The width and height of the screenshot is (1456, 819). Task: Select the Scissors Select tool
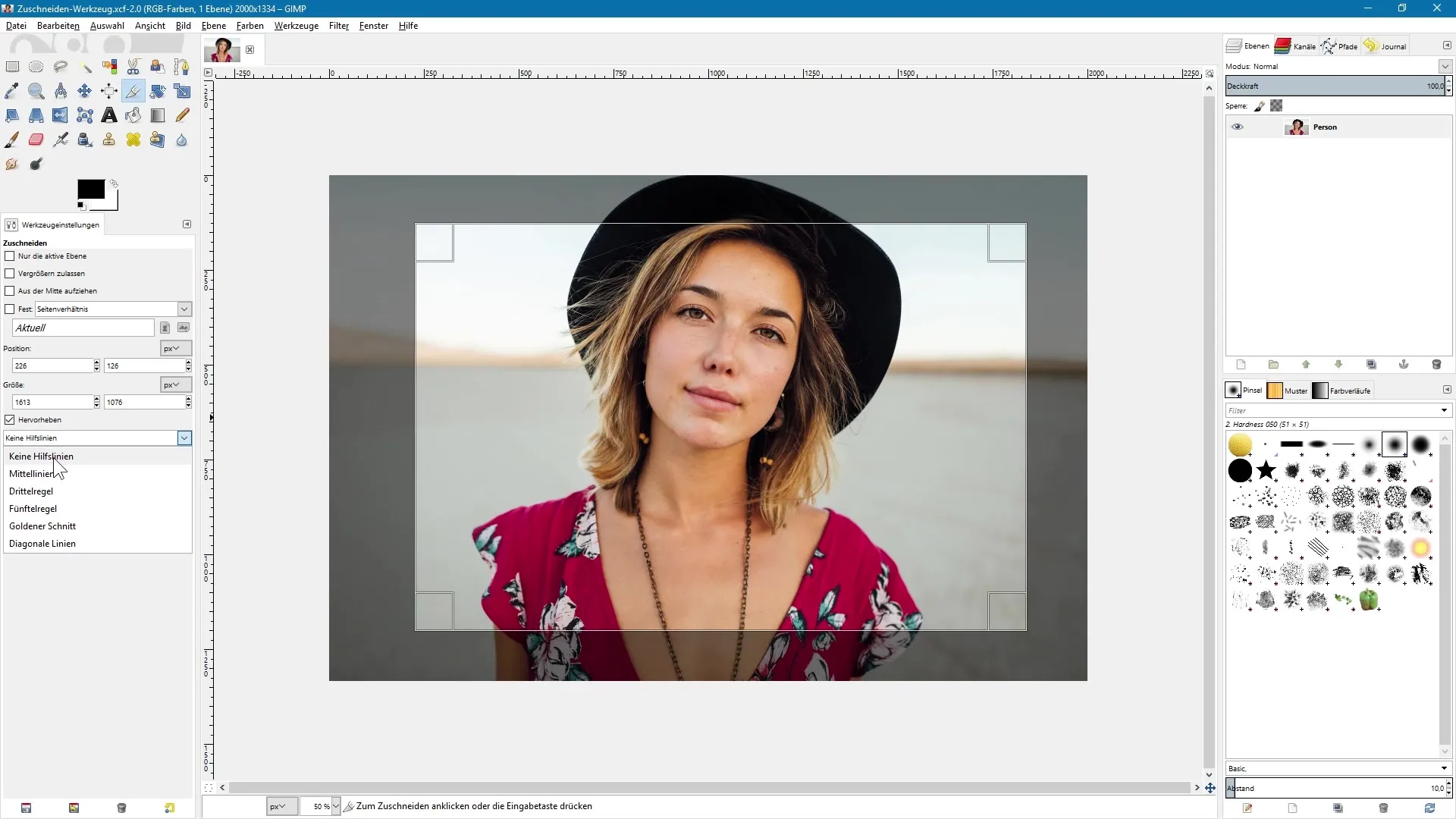click(x=133, y=67)
